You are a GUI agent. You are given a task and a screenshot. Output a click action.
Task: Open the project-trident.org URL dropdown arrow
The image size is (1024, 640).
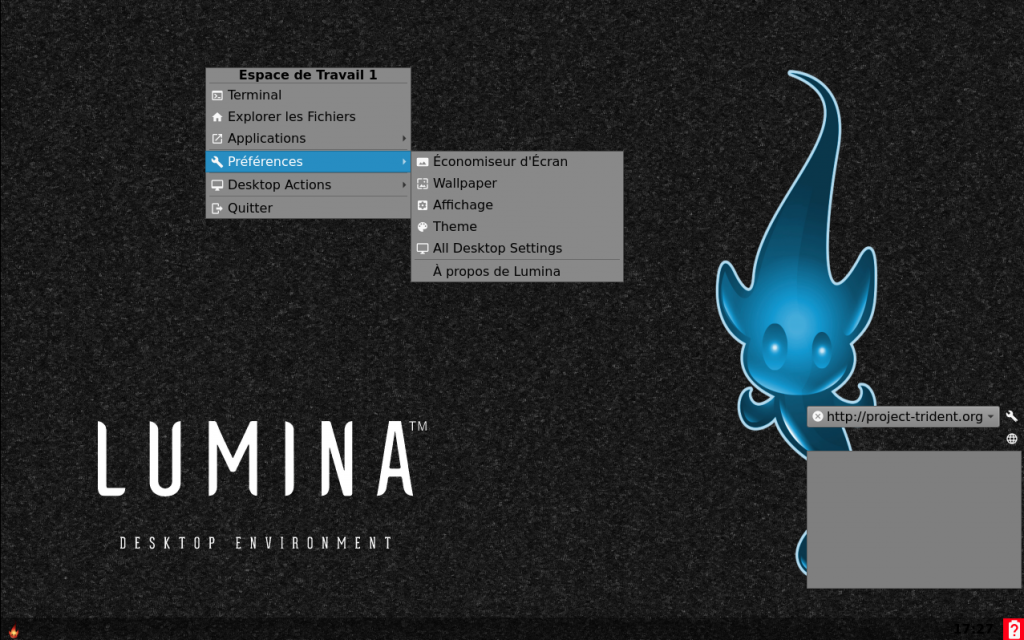(990, 416)
